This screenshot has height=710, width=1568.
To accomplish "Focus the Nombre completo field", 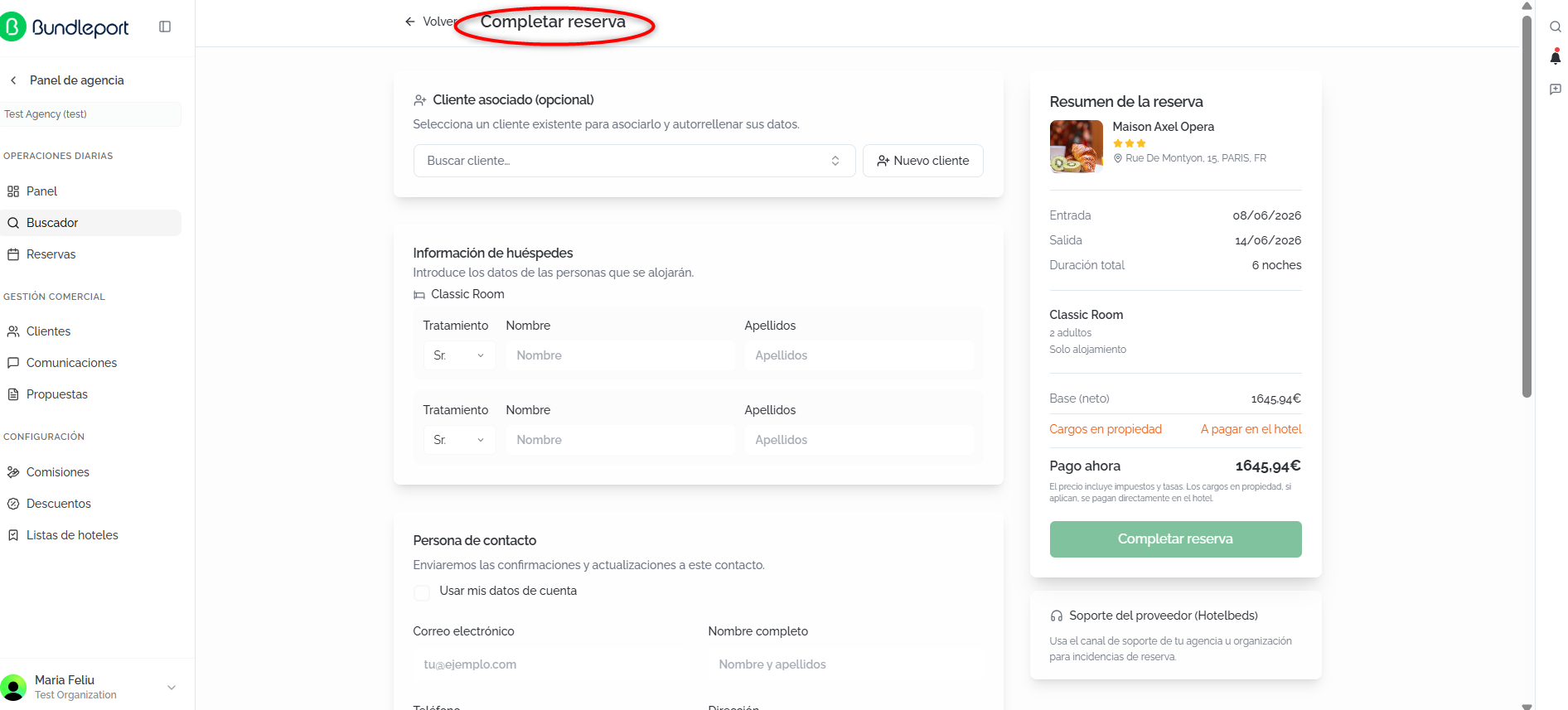I will [846, 664].
